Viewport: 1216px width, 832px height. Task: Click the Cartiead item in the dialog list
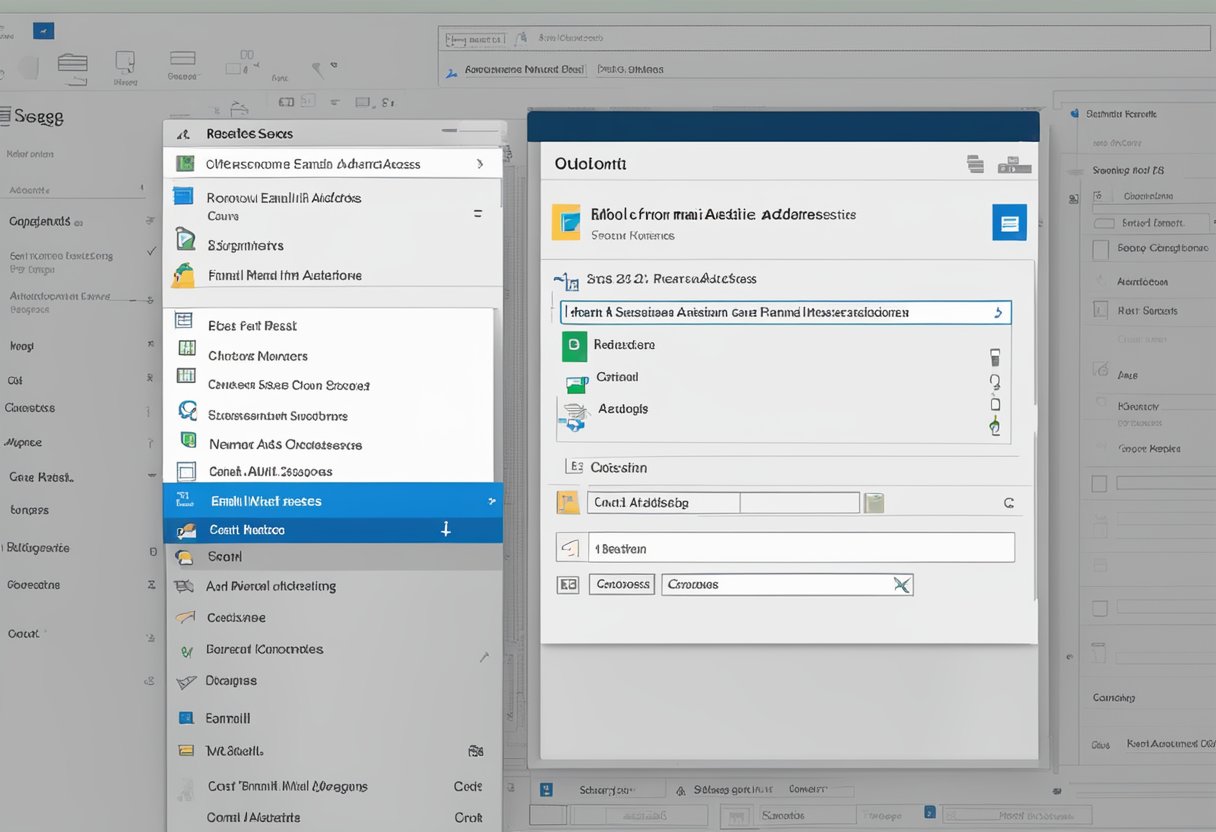(x=617, y=377)
